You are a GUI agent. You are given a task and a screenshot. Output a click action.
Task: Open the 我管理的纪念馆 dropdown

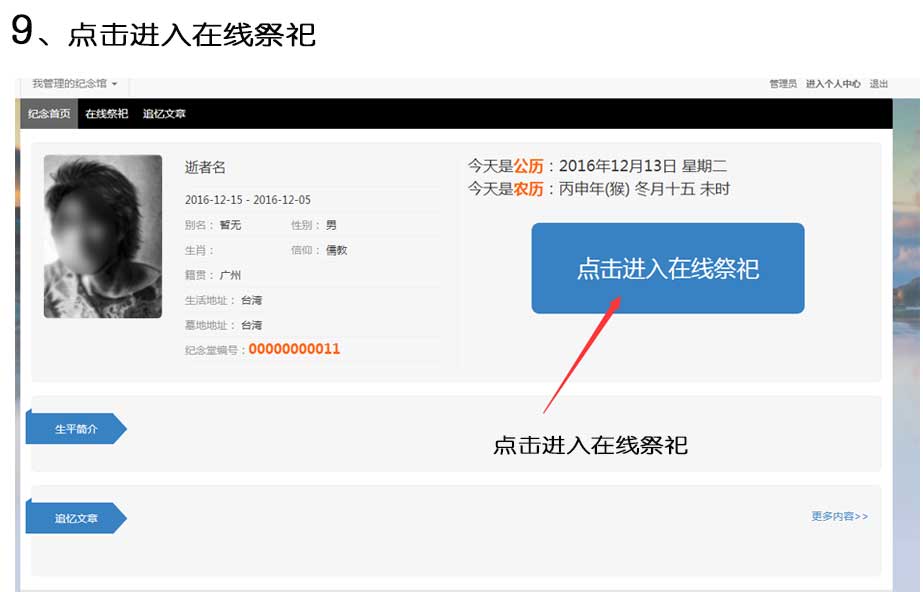point(74,84)
